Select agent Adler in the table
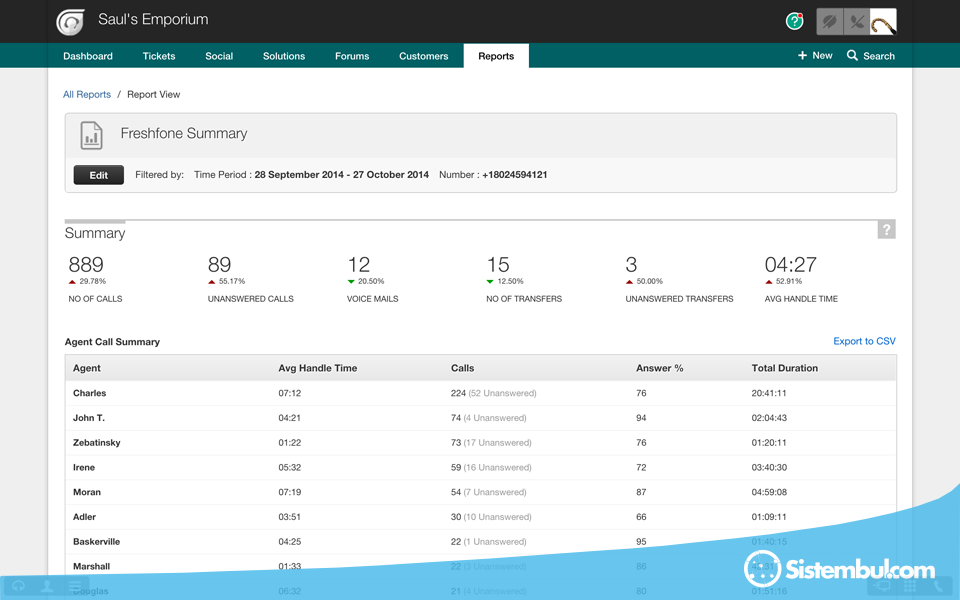The image size is (960, 600). (x=84, y=517)
